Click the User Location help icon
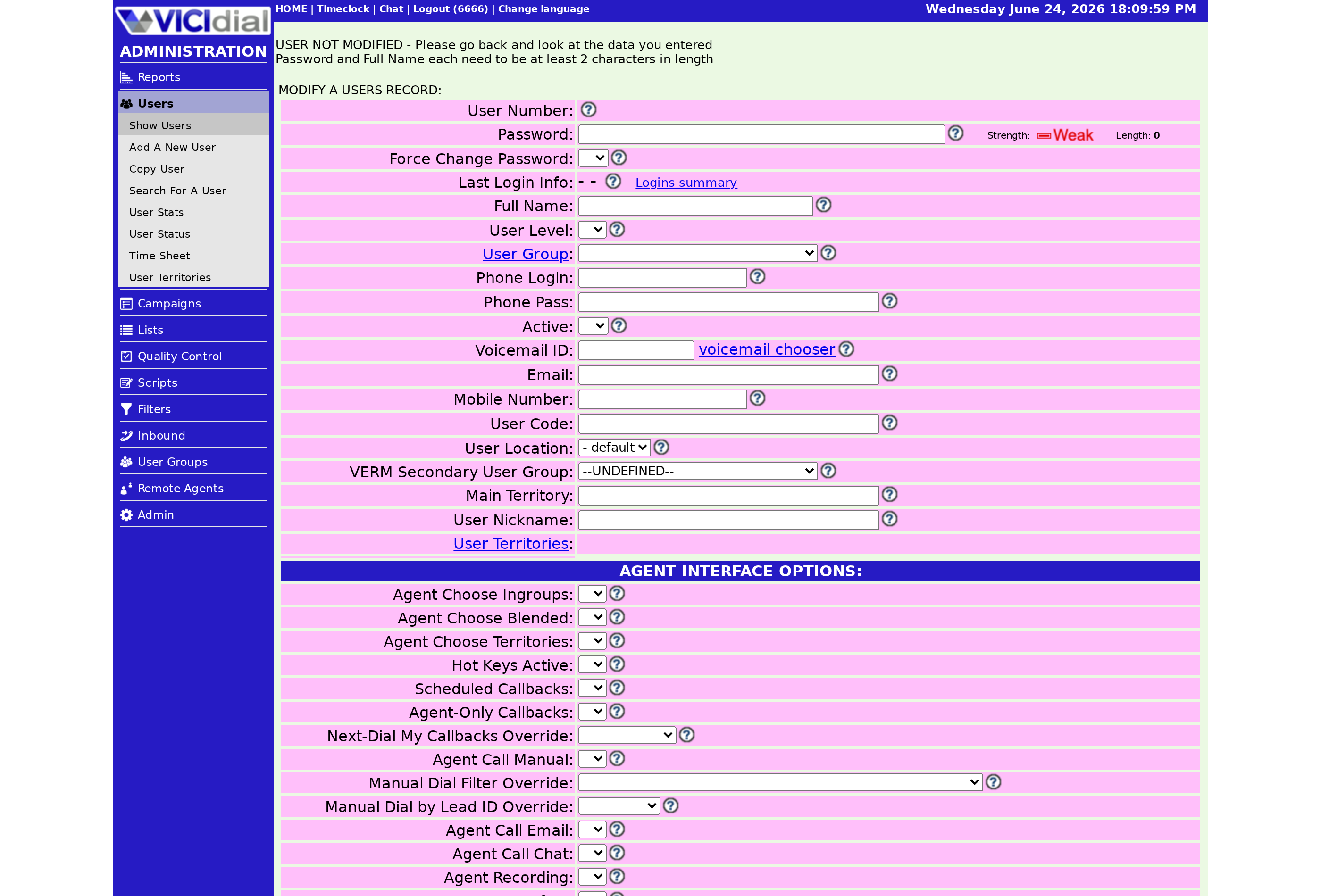 (660, 447)
